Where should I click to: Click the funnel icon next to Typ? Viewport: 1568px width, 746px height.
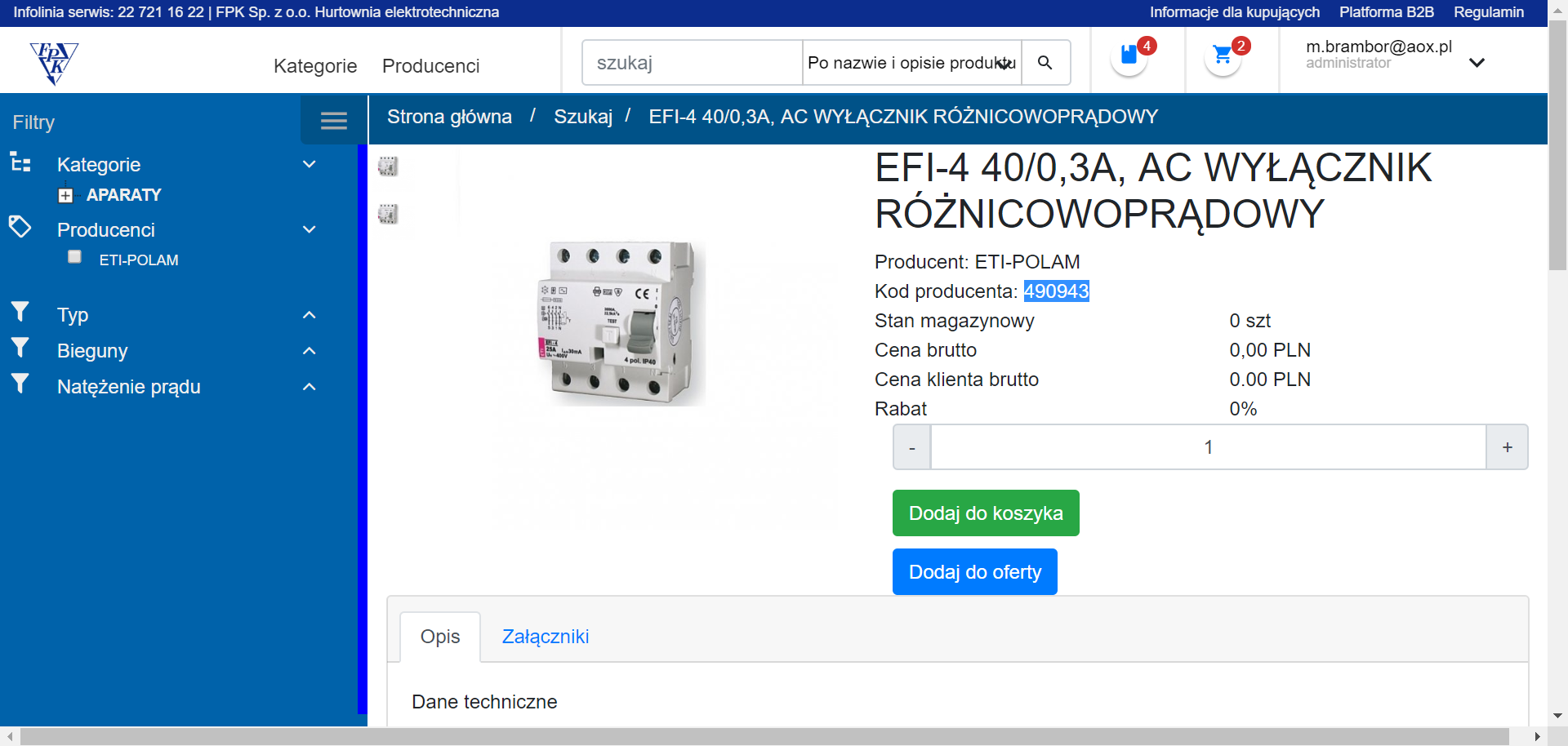(20, 312)
